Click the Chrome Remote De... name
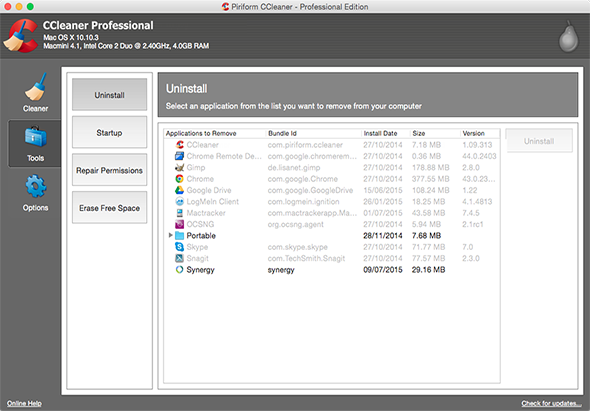This screenshot has height=411, width=590. [x=224, y=156]
